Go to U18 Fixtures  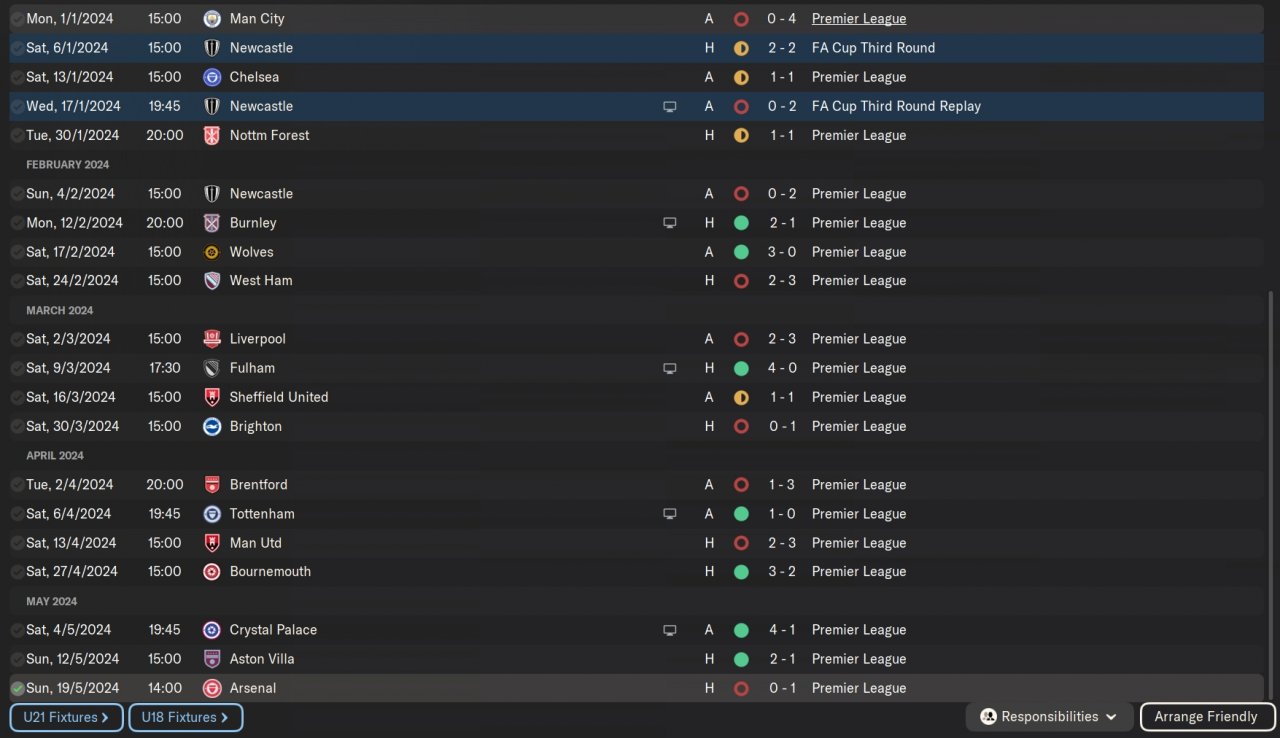point(185,717)
